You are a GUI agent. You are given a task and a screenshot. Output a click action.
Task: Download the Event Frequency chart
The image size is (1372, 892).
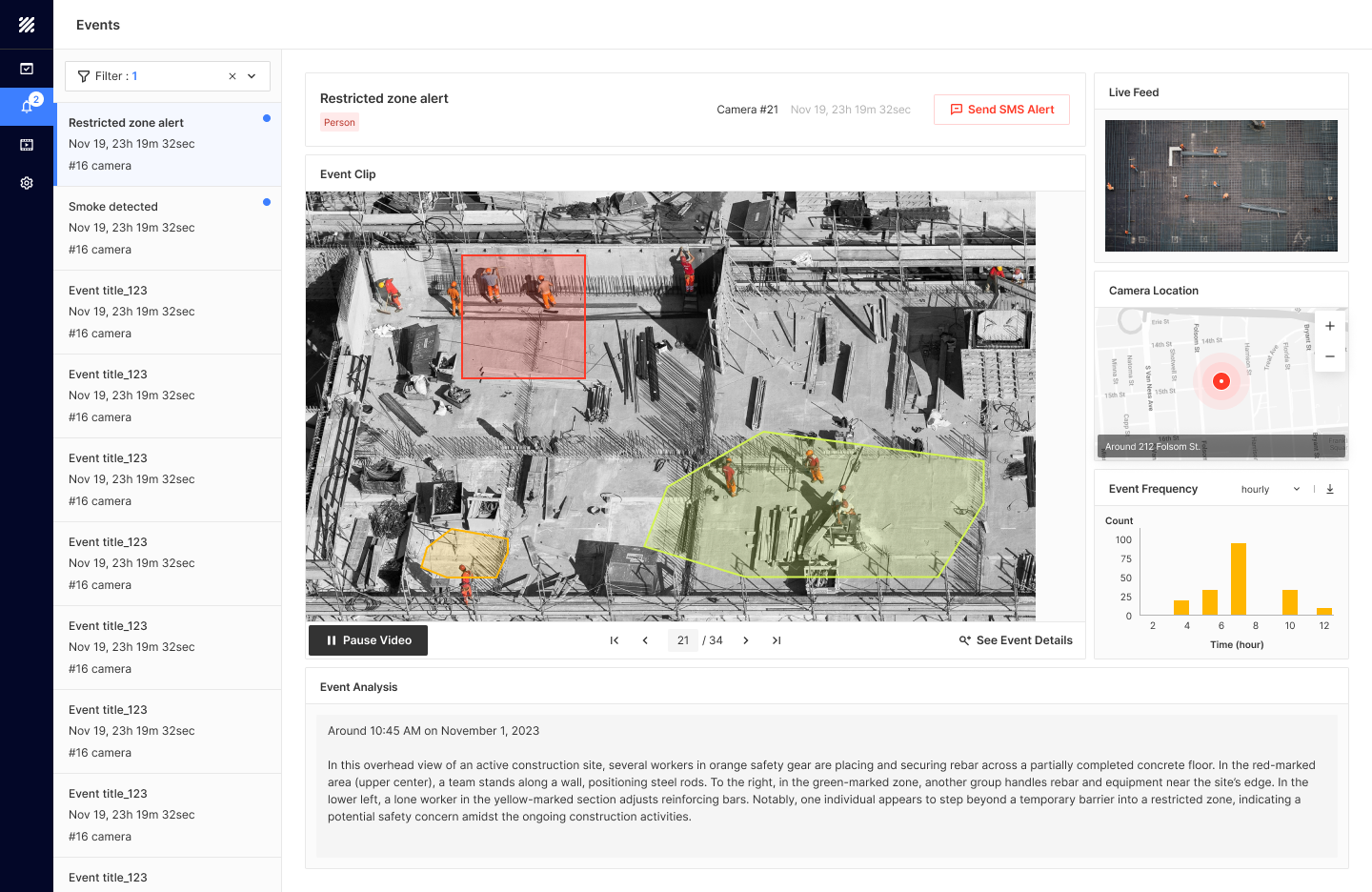[1330, 488]
